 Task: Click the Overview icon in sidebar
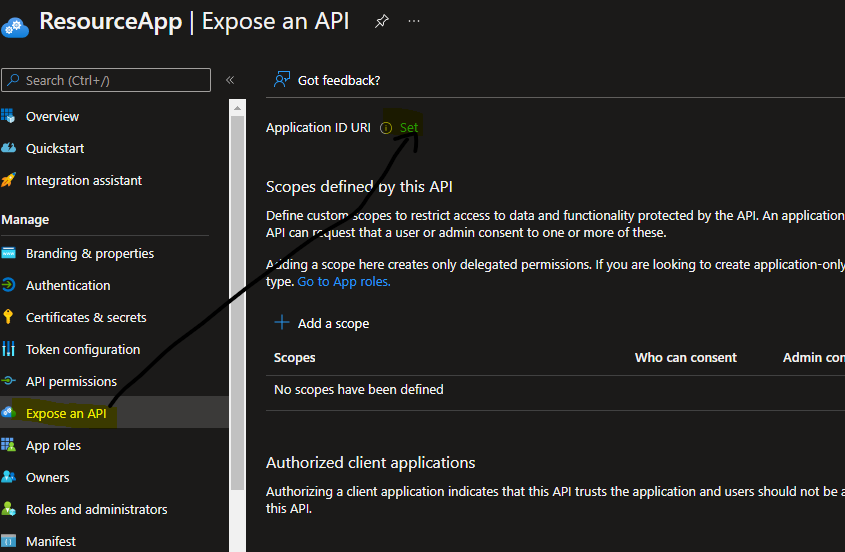[8, 116]
